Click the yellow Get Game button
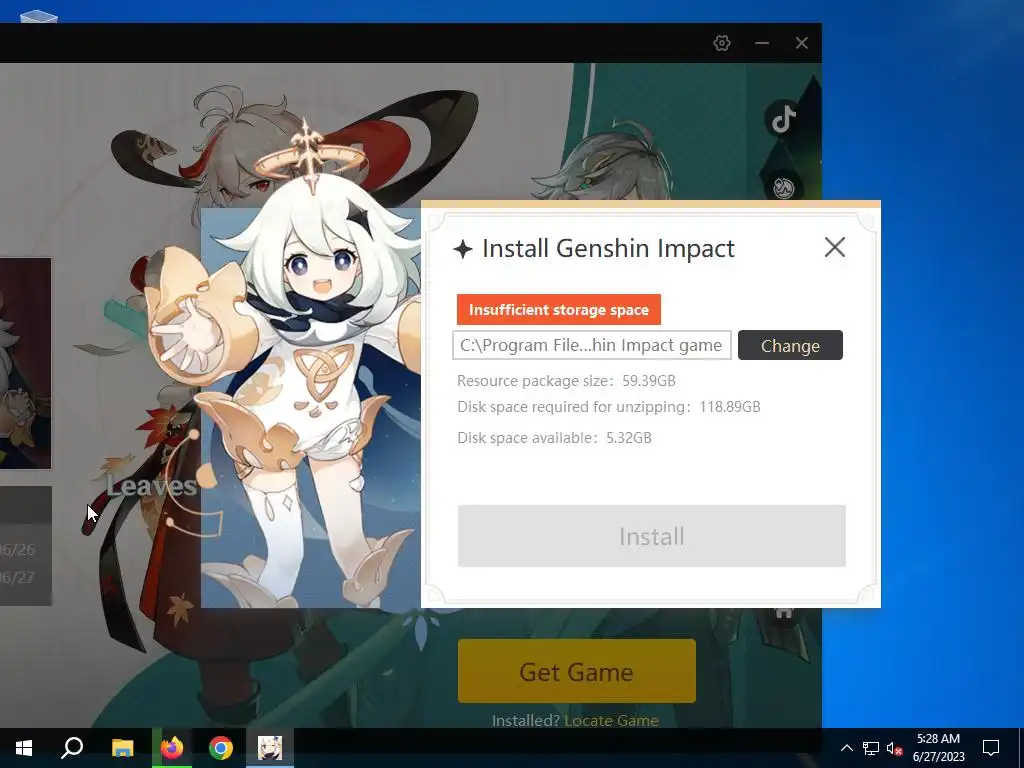Screen dimensions: 1024x768 (x=577, y=671)
